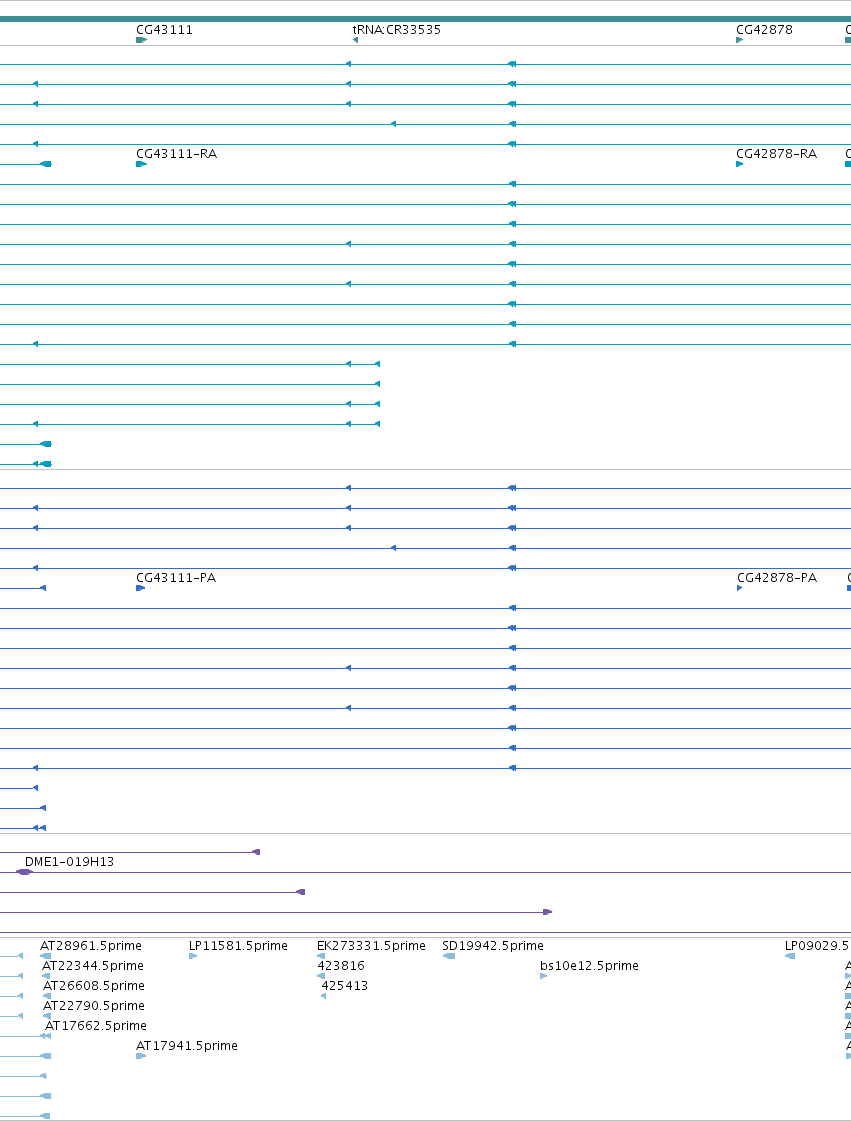This screenshot has width=851, height=1121.
Task: Click the 425413 feature label
Action: [345, 986]
